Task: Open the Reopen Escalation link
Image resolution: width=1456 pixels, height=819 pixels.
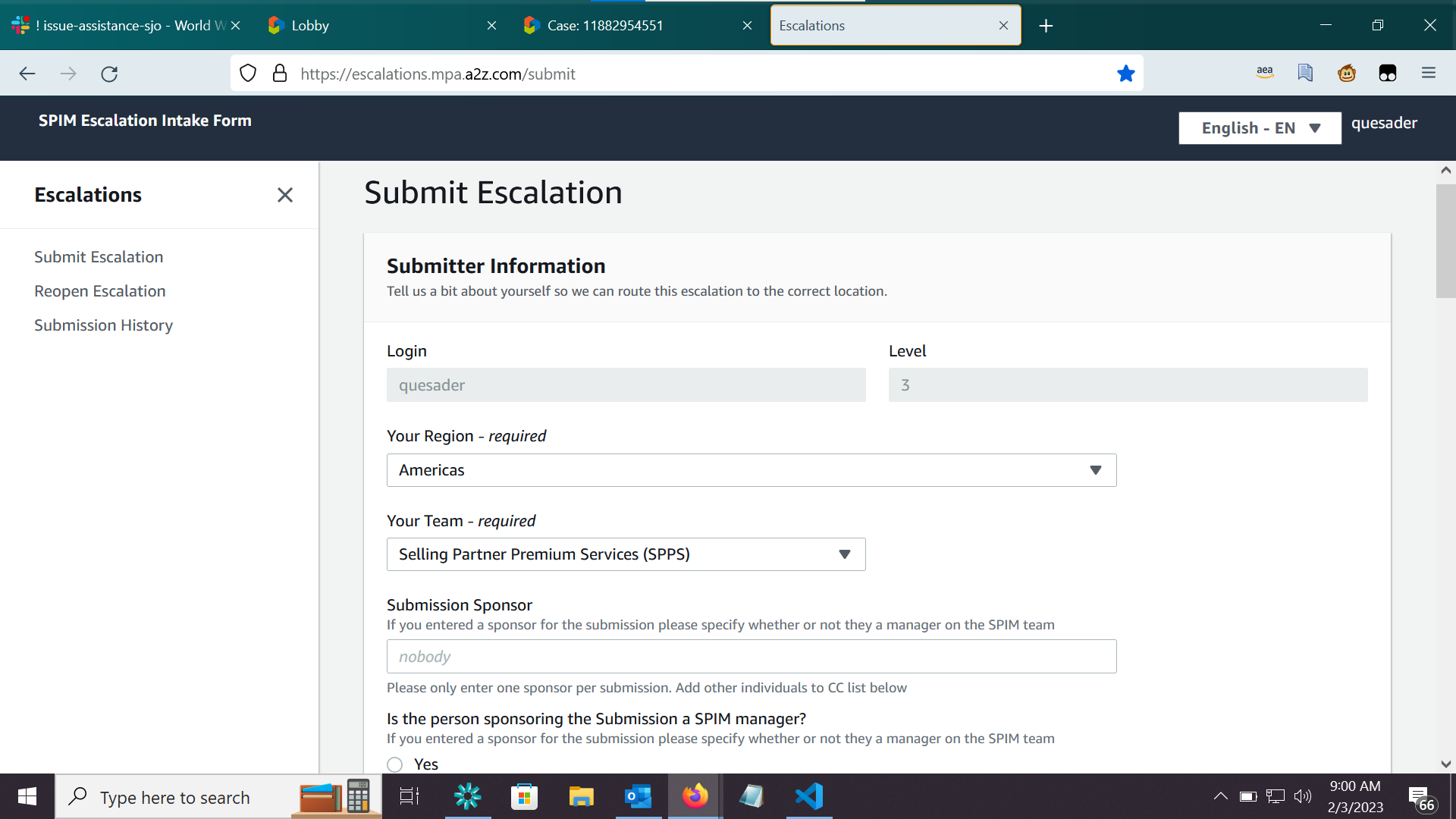Action: [x=99, y=291]
